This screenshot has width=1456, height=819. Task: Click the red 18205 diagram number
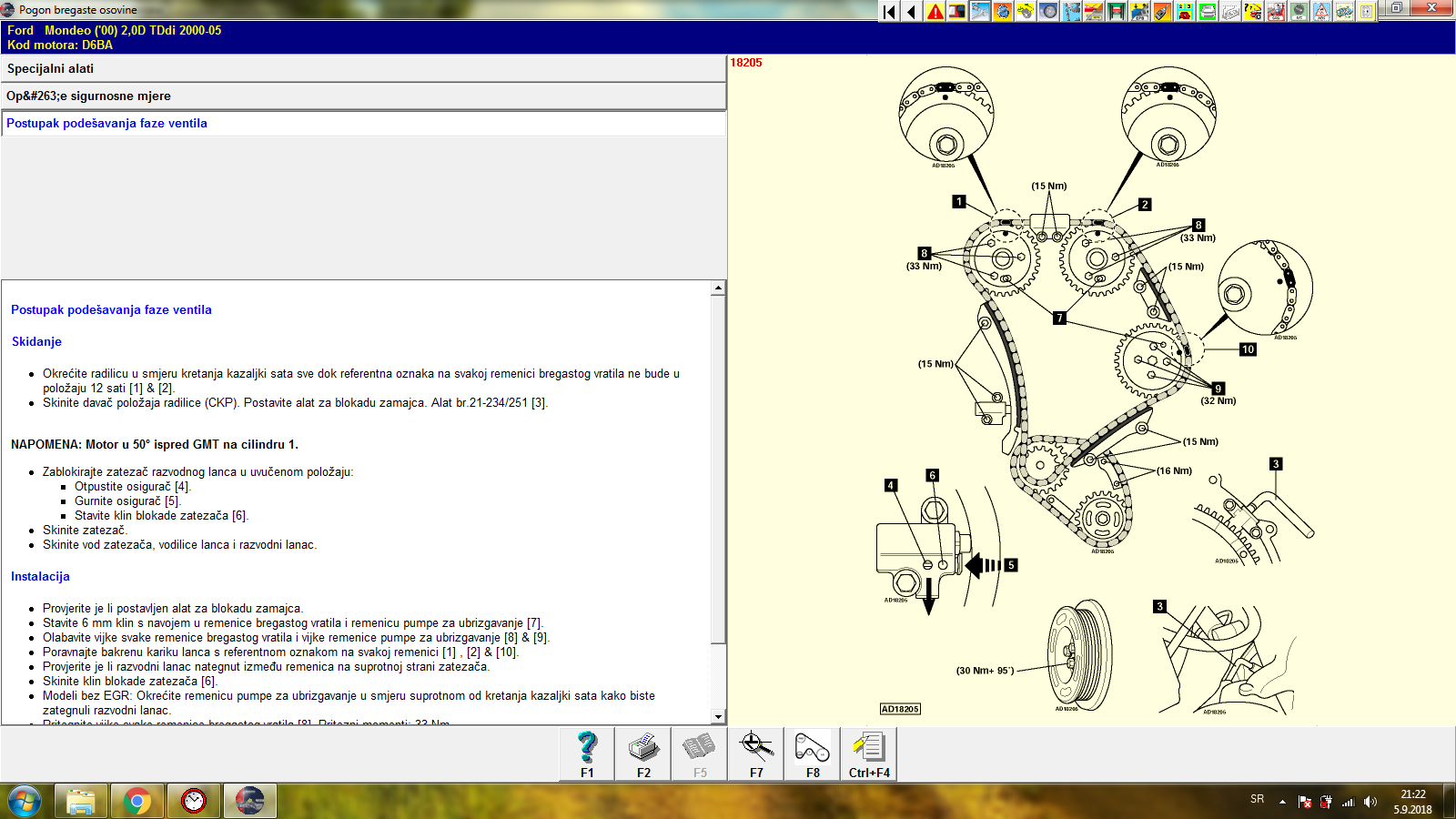point(746,63)
